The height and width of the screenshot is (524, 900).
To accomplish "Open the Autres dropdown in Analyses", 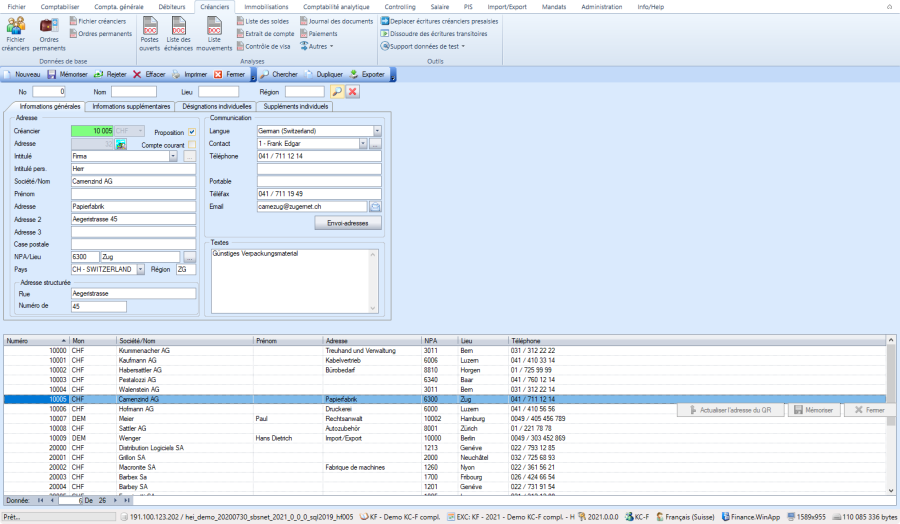I will pos(320,46).
